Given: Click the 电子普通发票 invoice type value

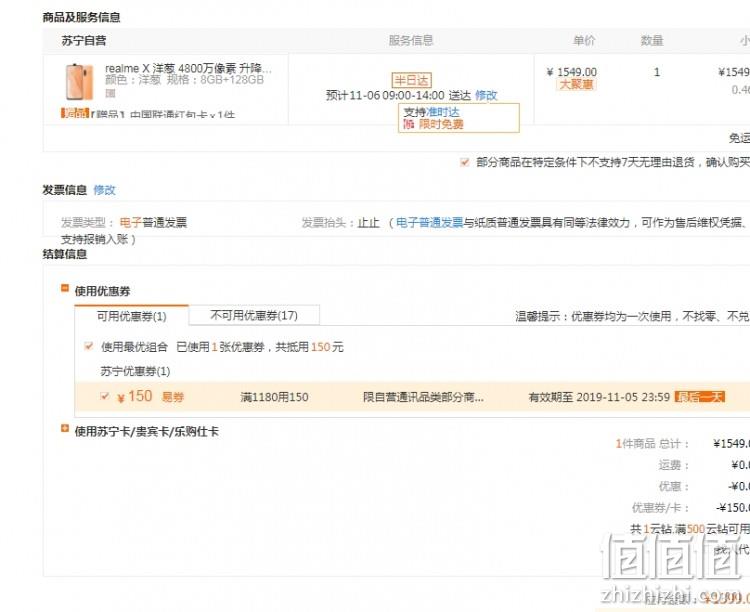Looking at the screenshot, I should (x=153, y=223).
